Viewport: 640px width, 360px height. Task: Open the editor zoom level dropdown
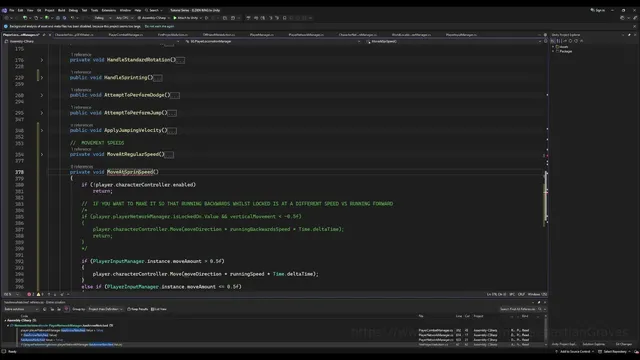tap(11, 294)
